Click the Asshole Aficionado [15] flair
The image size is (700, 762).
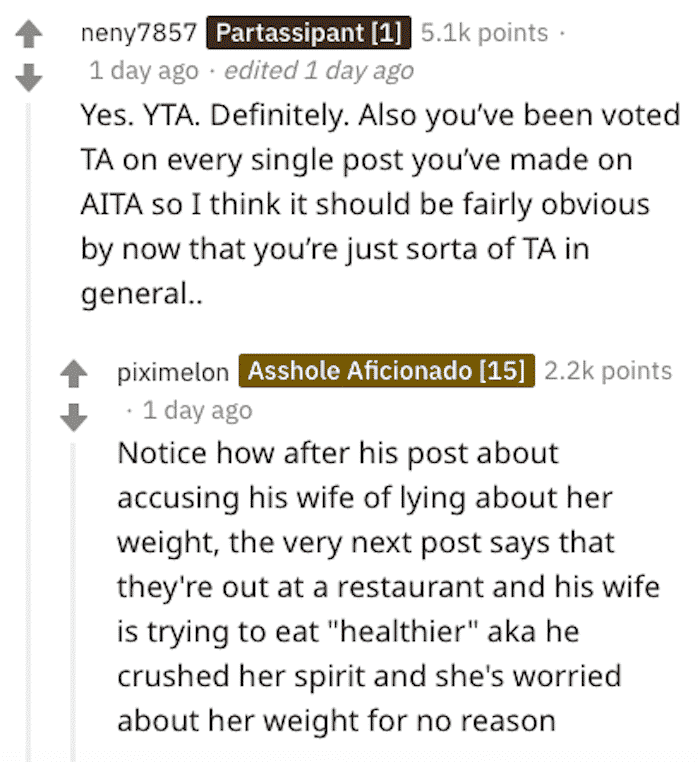[386, 371]
